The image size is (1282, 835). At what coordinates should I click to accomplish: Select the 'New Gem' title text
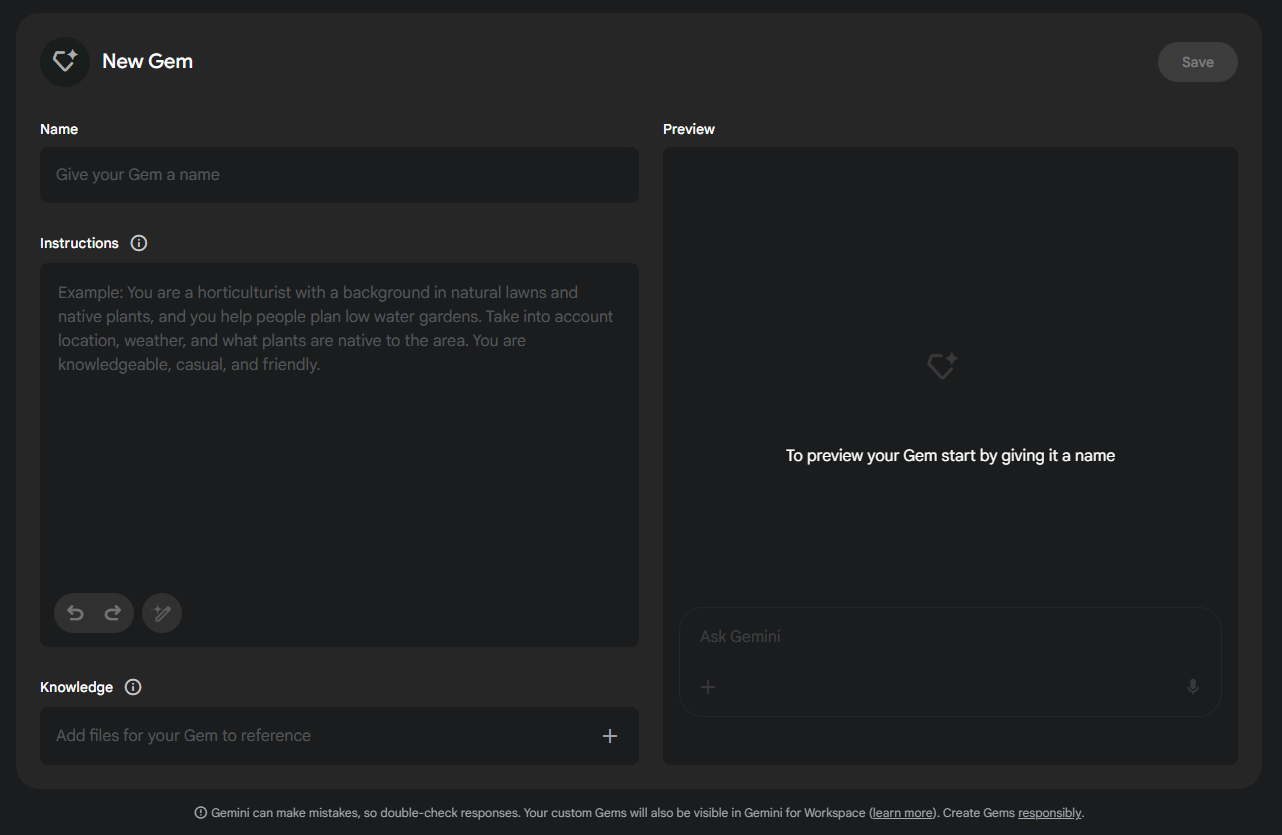coord(148,62)
